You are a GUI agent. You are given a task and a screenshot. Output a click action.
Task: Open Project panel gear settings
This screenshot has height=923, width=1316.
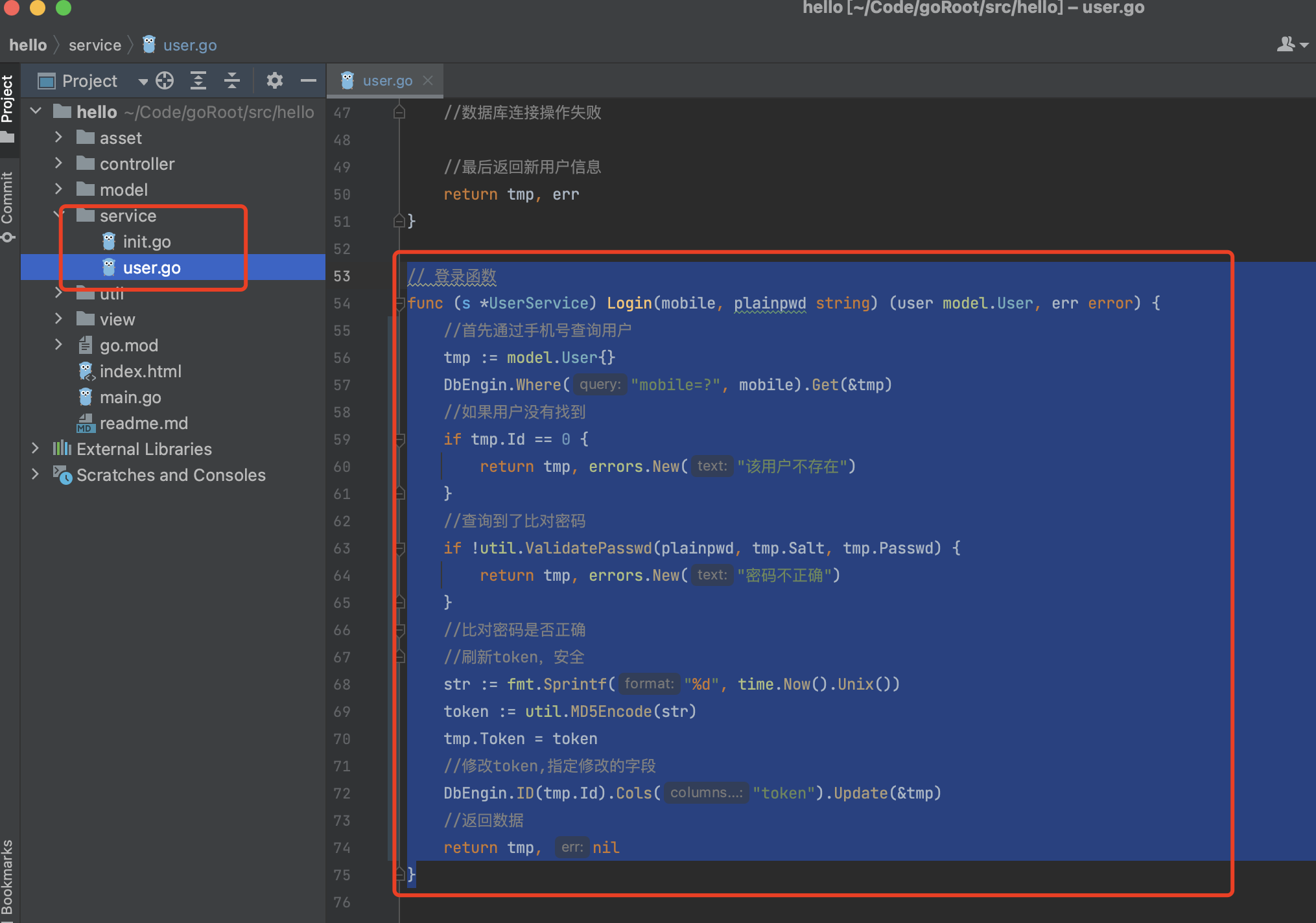click(275, 81)
